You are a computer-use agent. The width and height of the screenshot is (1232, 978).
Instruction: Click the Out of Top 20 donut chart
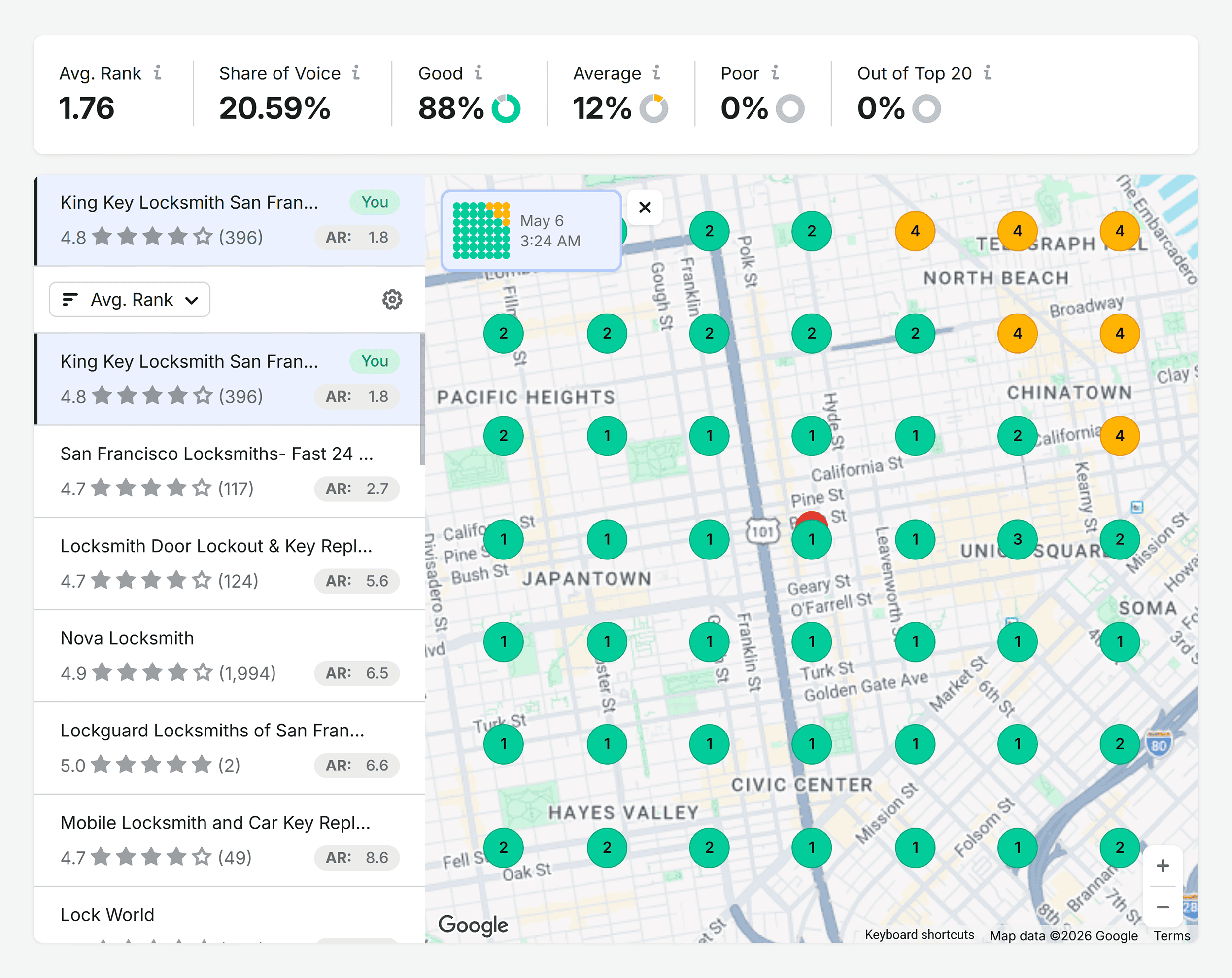(927, 108)
